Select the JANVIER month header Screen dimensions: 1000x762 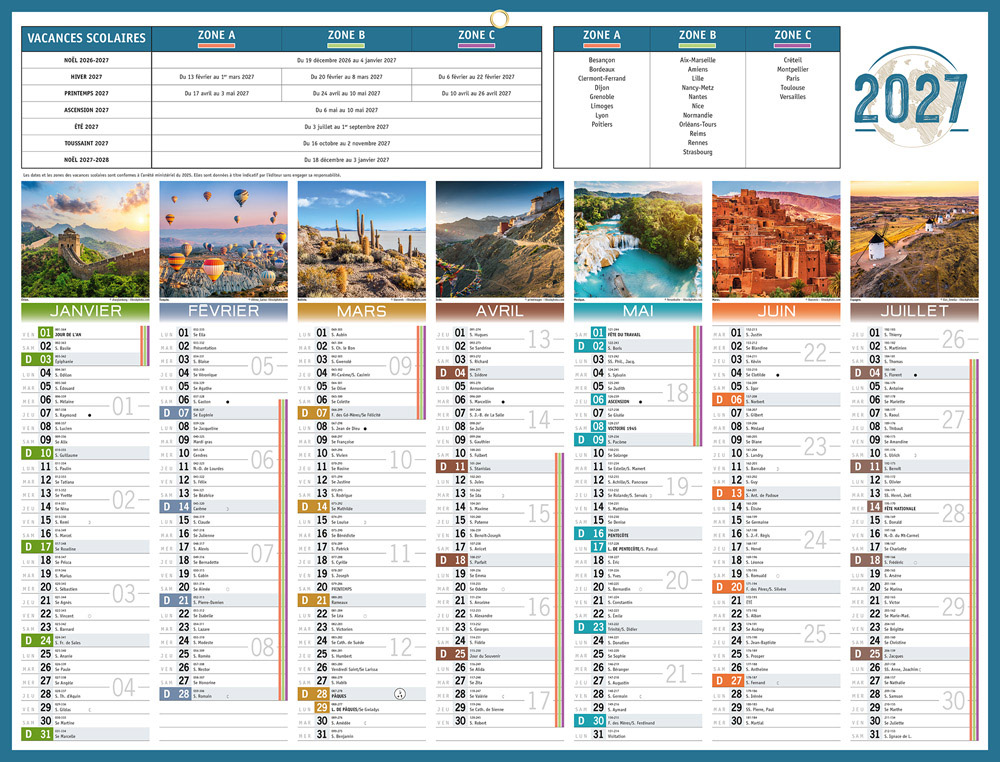pyautogui.click(x=85, y=311)
